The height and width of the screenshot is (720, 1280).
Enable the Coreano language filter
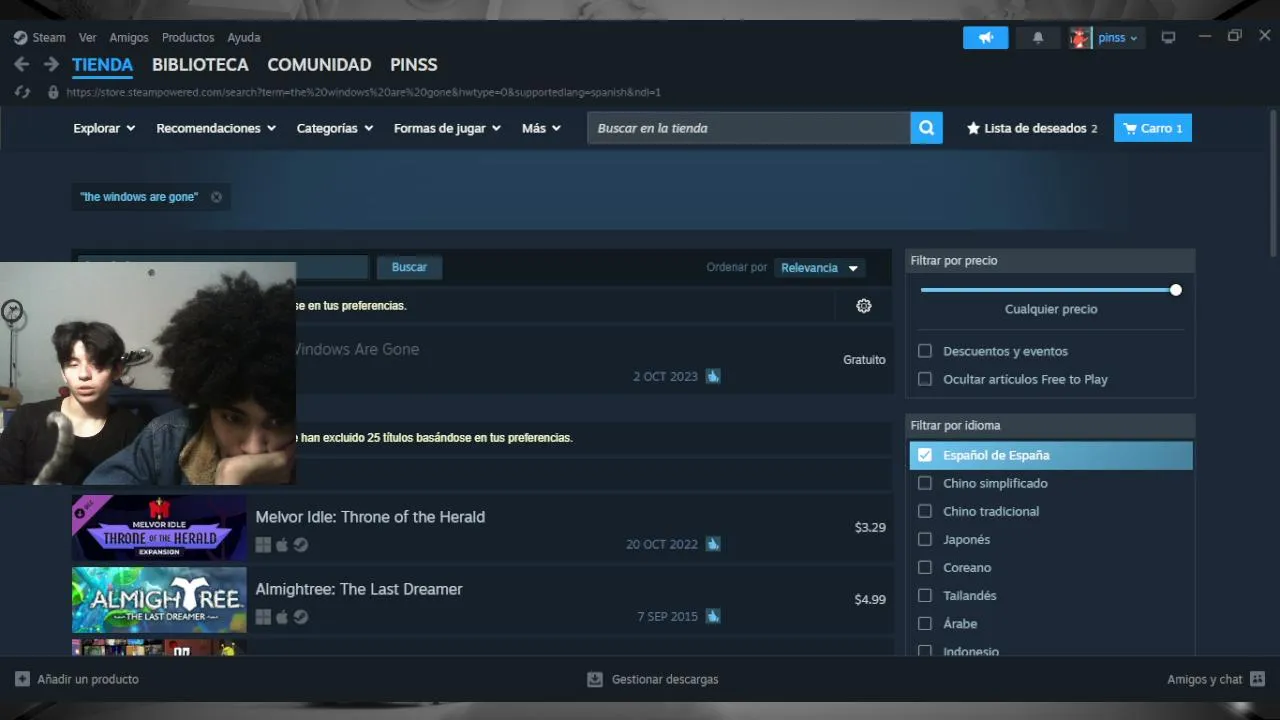point(925,567)
